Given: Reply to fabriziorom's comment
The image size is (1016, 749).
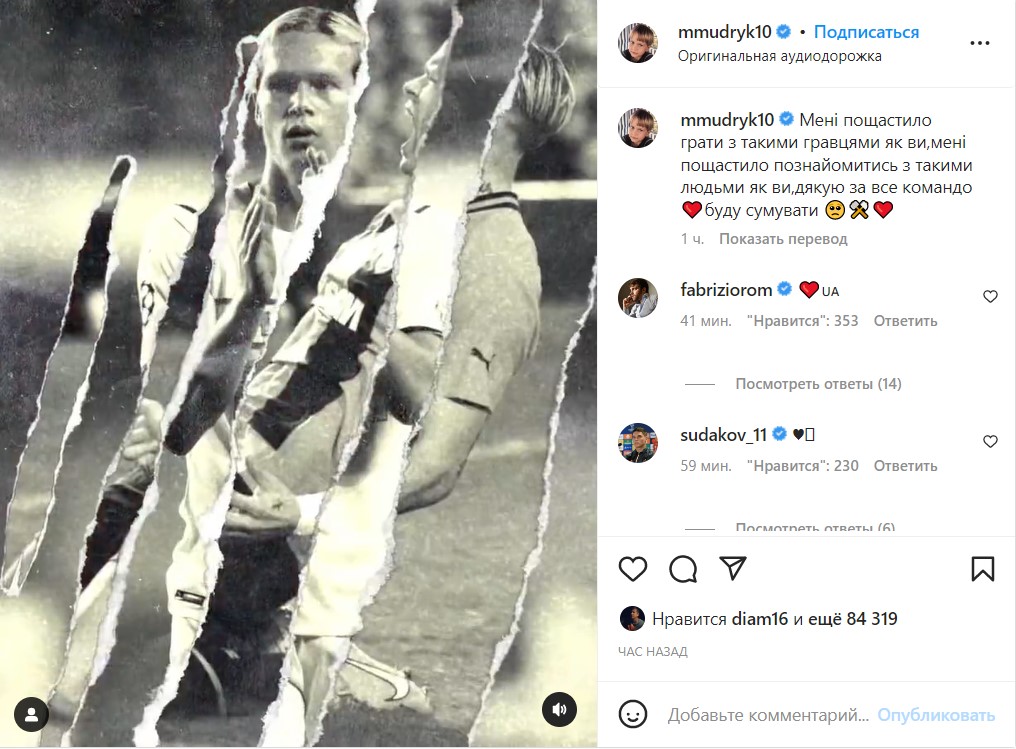Looking at the screenshot, I should (x=905, y=321).
